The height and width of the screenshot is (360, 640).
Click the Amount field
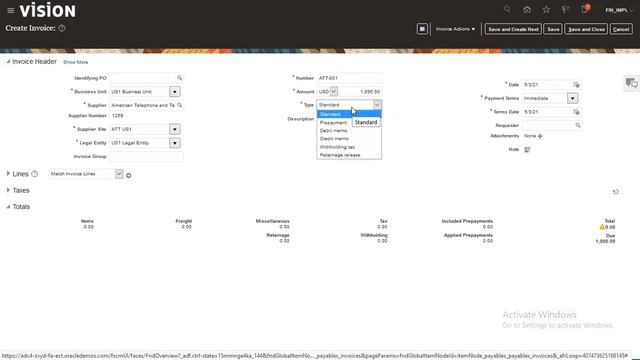coord(360,92)
